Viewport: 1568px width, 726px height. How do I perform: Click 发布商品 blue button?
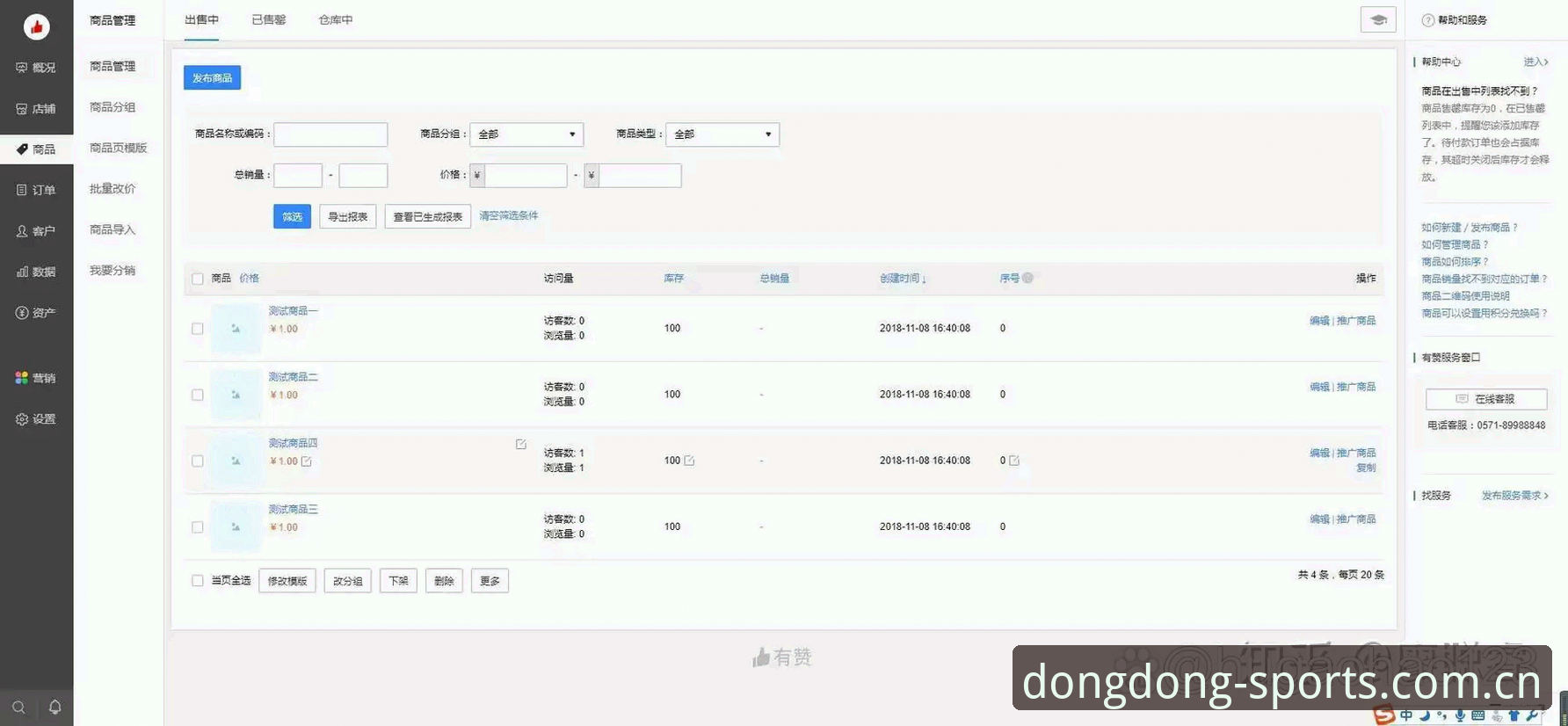[x=212, y=78]
